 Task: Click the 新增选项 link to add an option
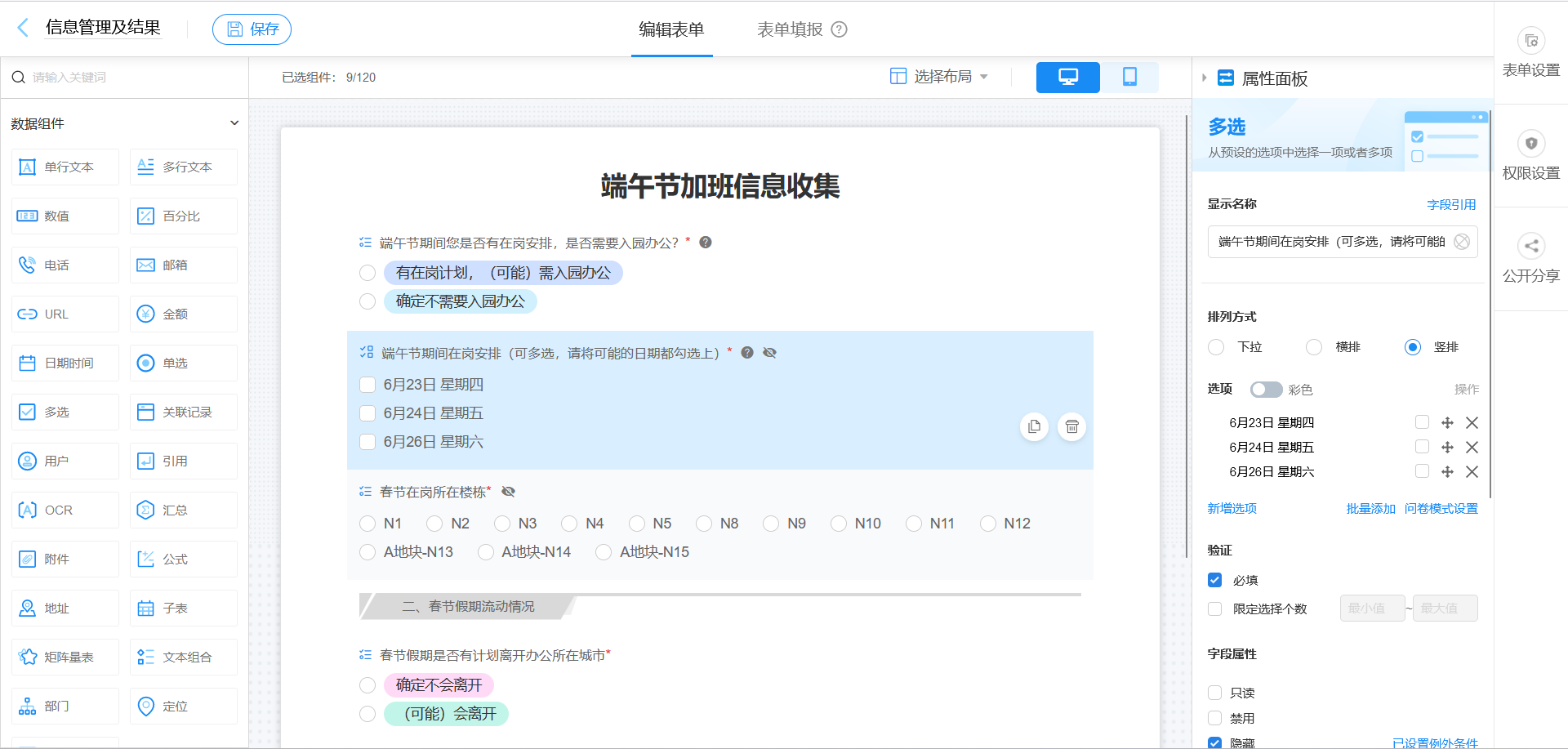1232,508
